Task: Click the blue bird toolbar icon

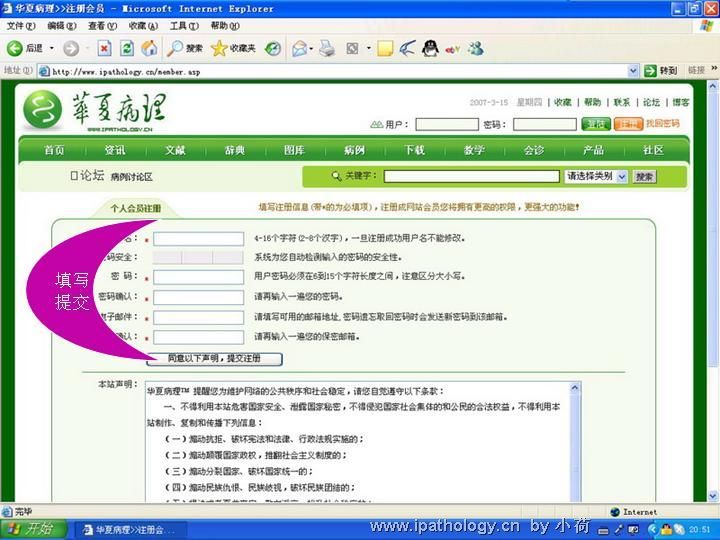Action: click(407, 48)
